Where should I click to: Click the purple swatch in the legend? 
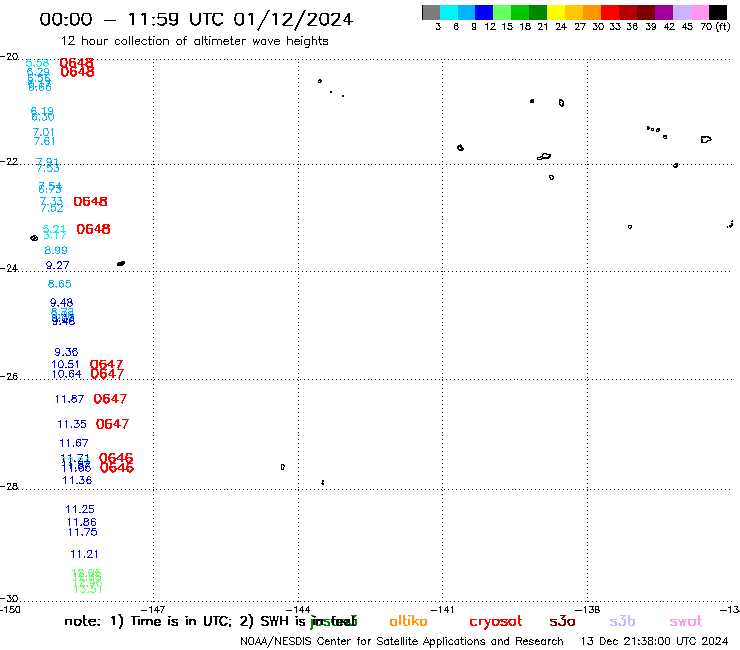pyautogui.click(x=664, y=12)
